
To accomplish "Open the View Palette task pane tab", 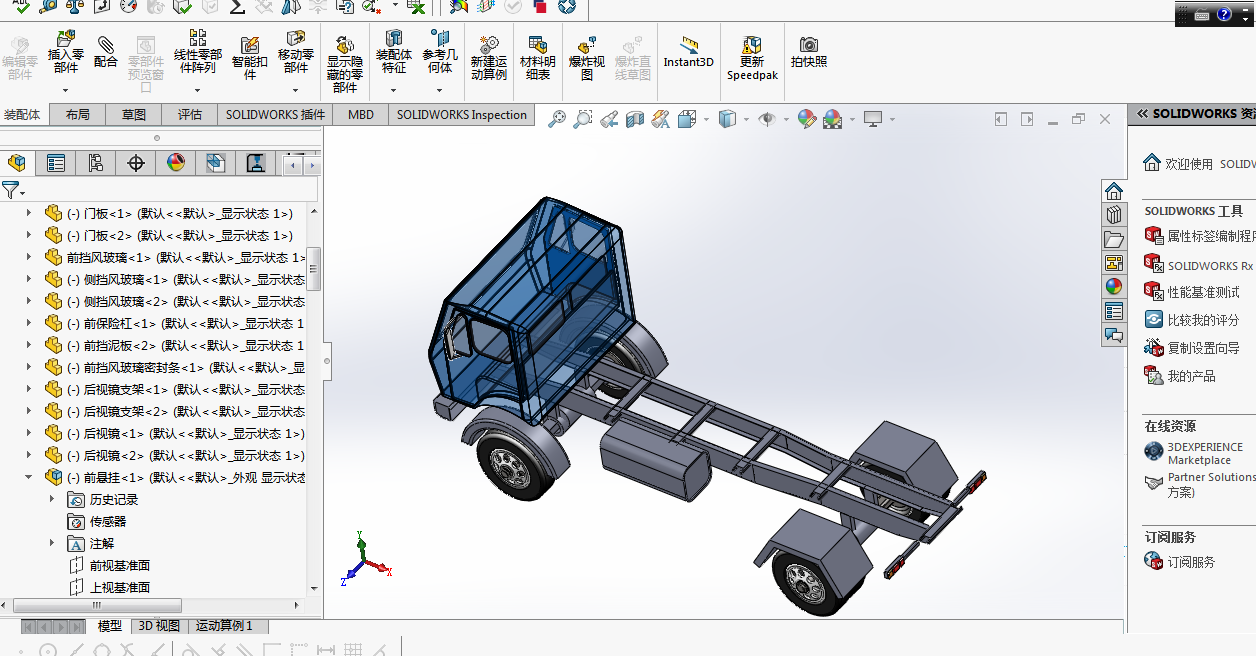I will coord(1114,263).
